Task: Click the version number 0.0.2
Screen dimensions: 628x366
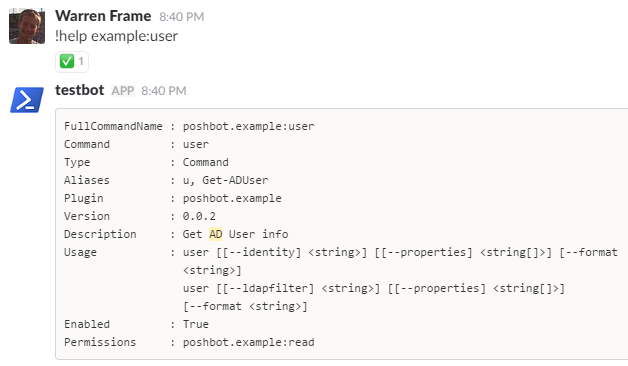Action: [x=199, y=216]
